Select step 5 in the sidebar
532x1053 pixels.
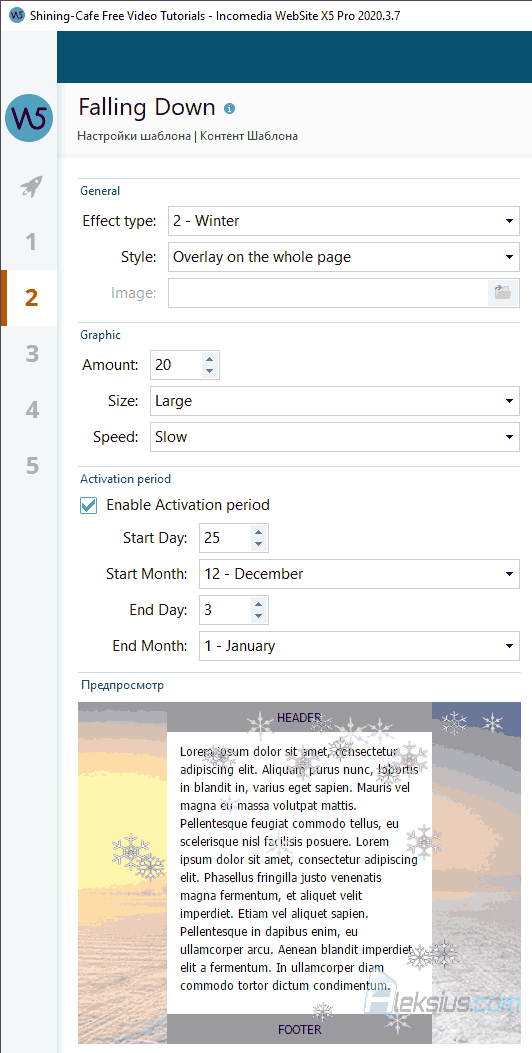click(x=30, y=466)
